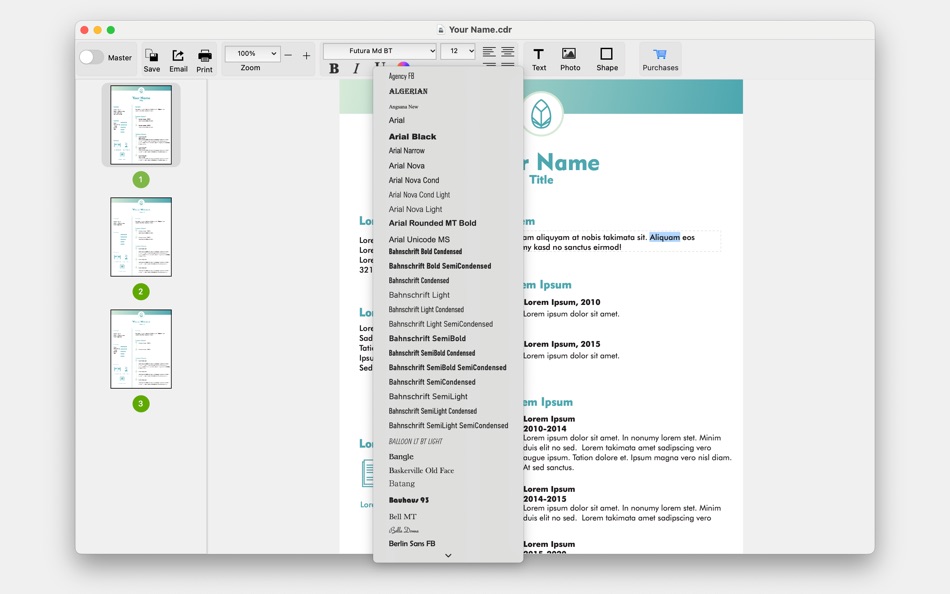Viewport: 950px width, 594px height.
Task: Click the green page number 3 badge
Action: [141, 404]
